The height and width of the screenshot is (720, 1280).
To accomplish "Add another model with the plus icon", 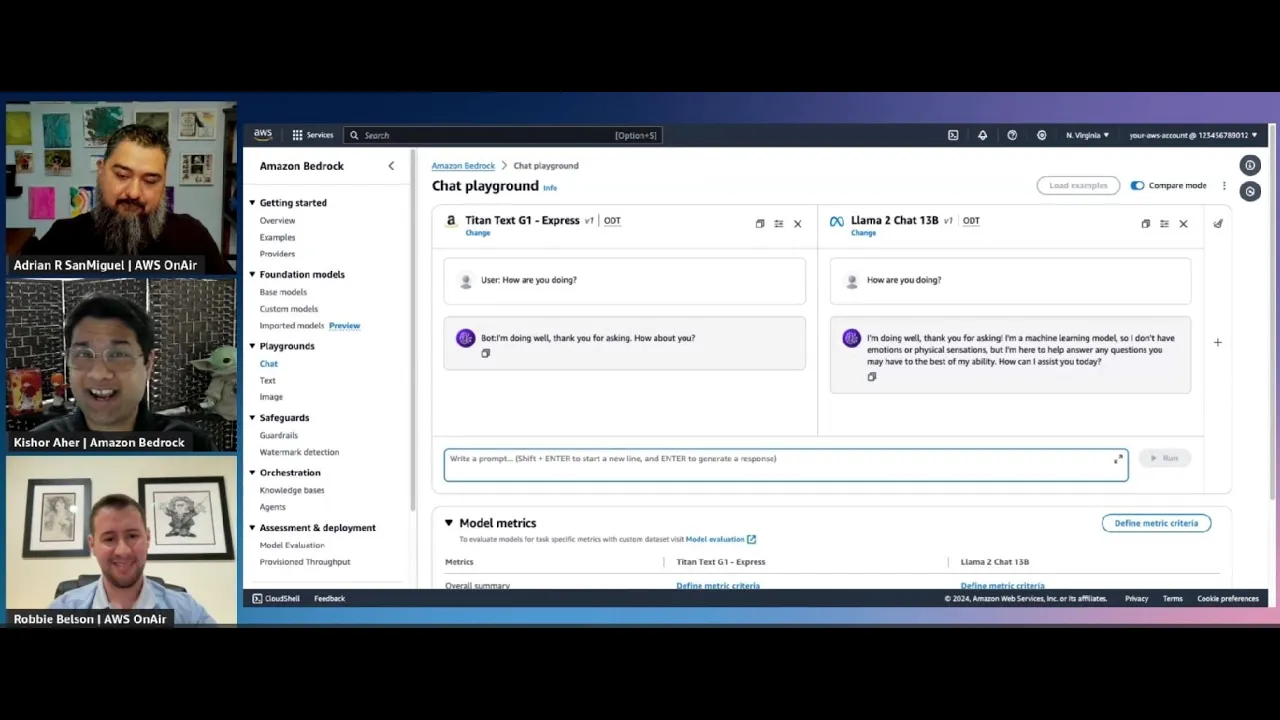I will pyautogui.click(x=1217, y=342).
